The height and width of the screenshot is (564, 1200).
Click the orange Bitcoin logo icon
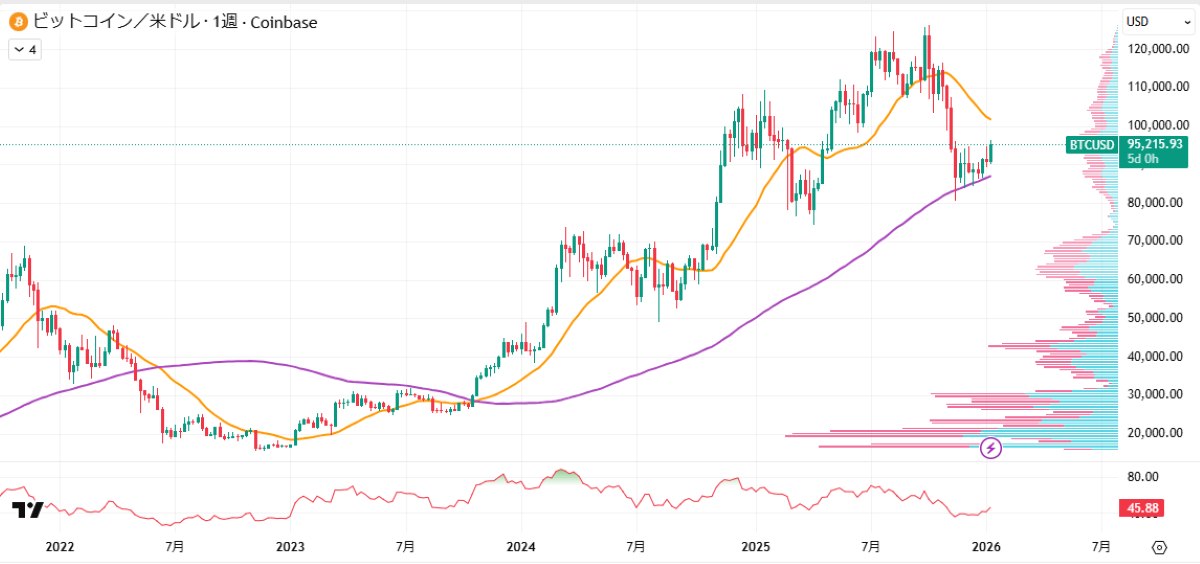18,21
